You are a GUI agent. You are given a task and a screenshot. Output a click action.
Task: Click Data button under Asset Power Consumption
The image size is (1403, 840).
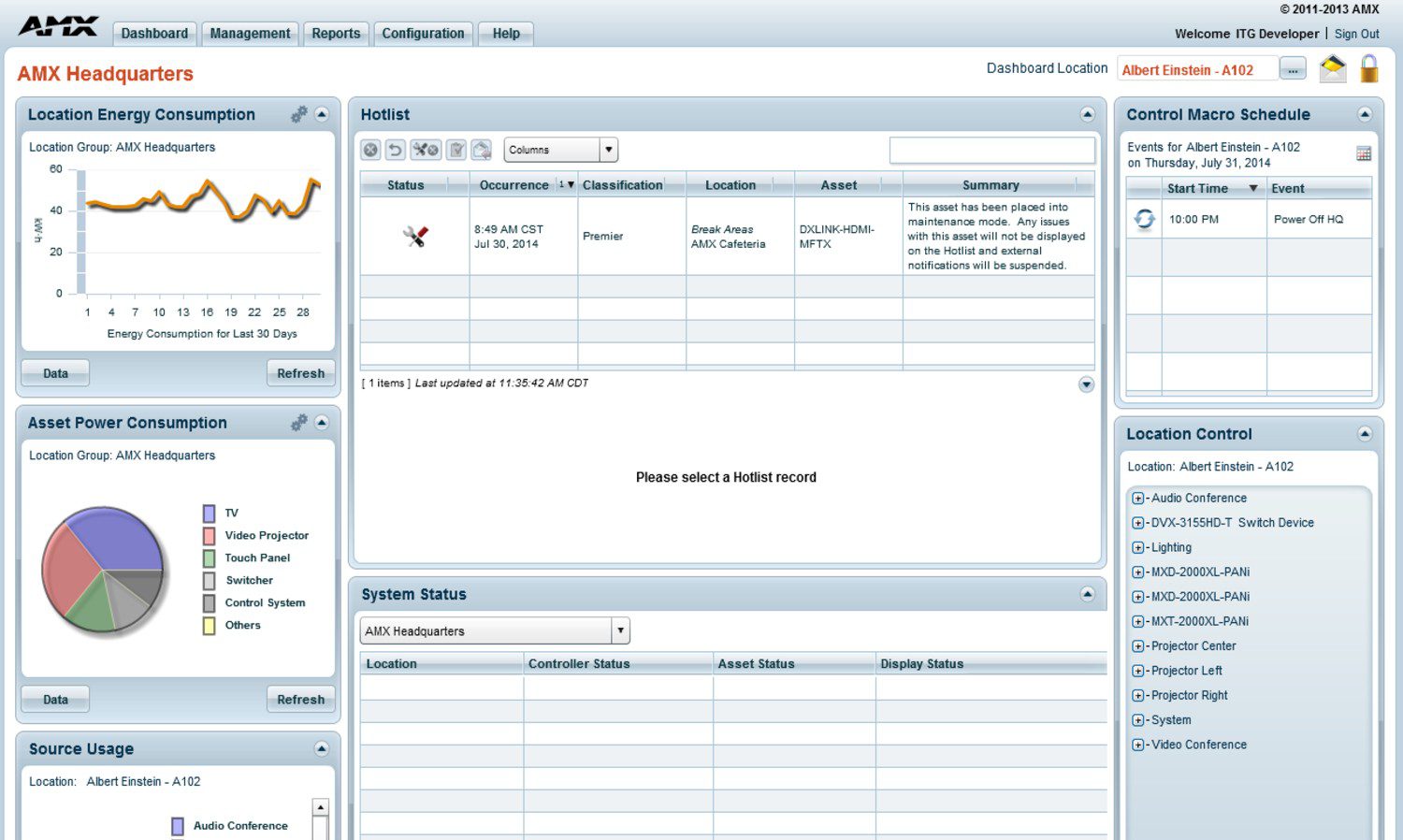[x=55, y=700]
